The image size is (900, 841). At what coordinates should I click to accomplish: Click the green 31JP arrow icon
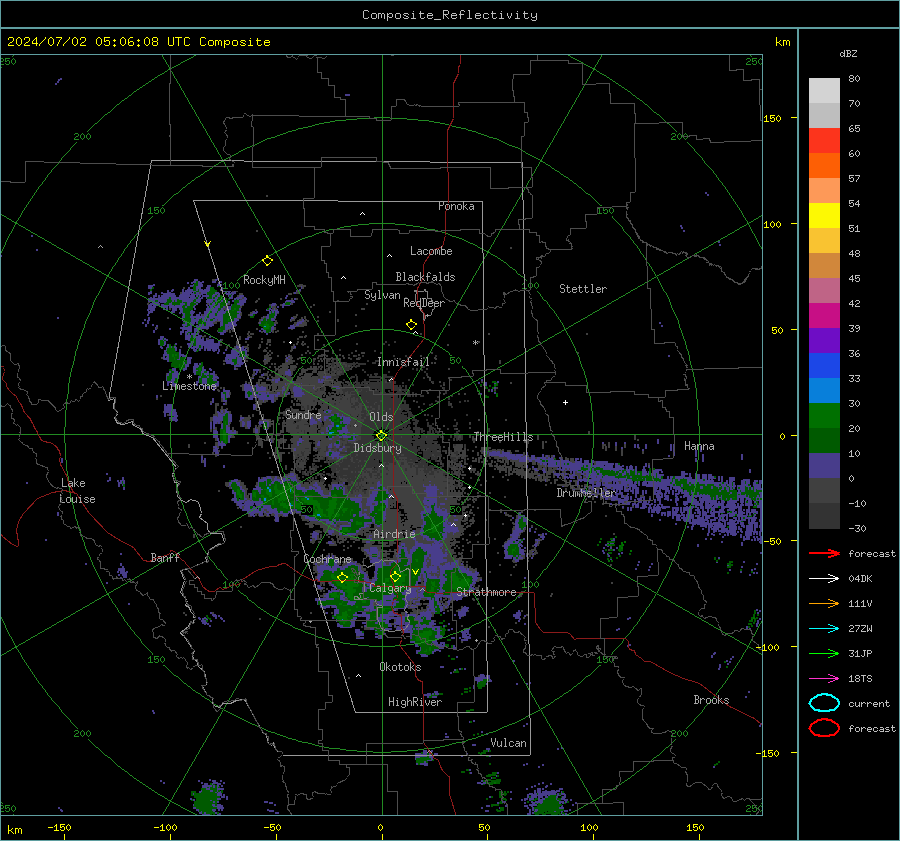pos(824,653)
